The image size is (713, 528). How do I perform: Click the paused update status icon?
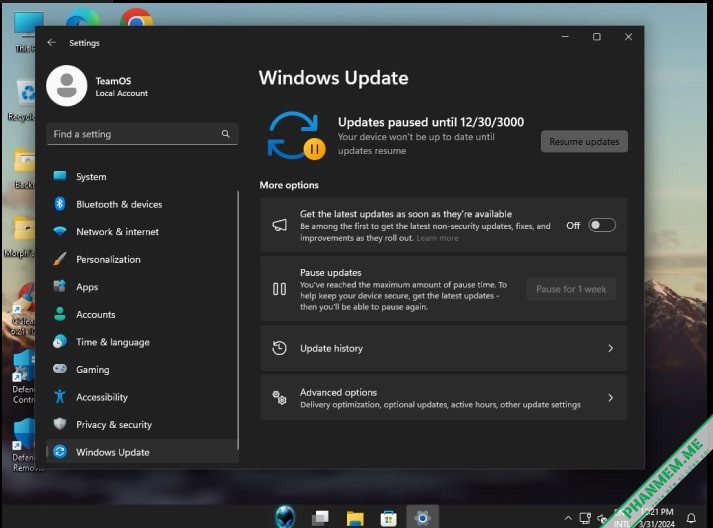coord(296,136)
